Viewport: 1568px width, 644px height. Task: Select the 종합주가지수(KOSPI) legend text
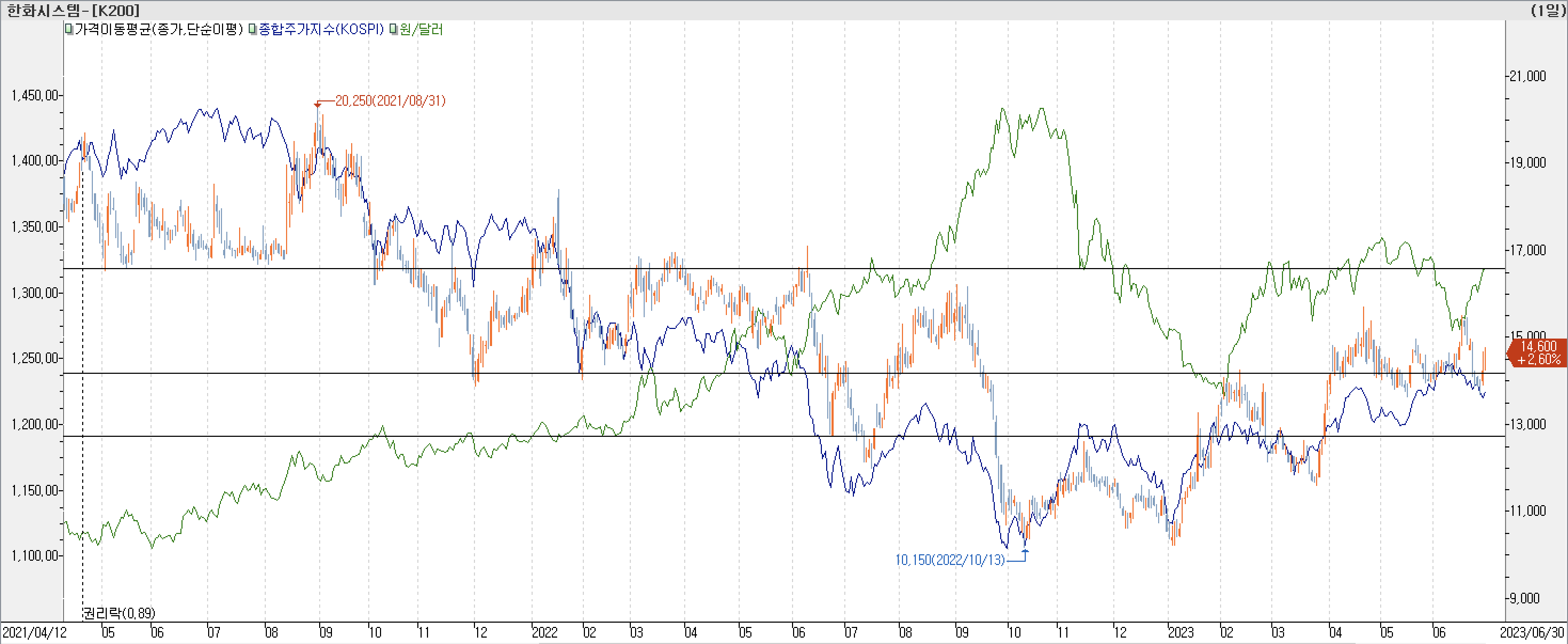321,29
